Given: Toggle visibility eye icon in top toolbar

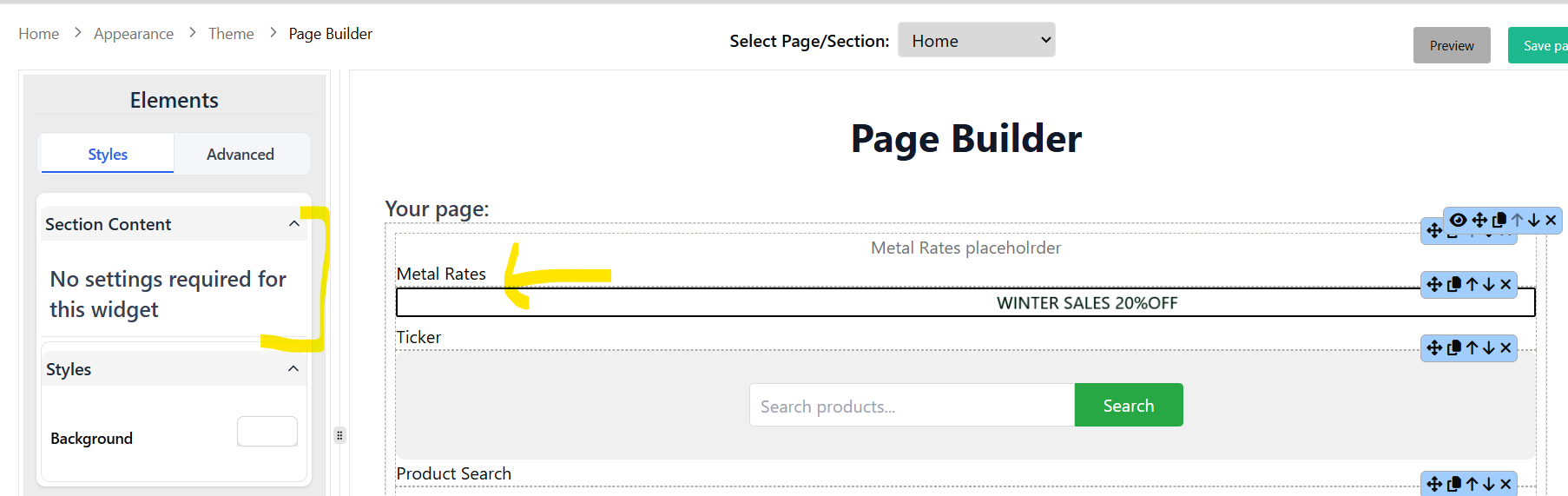Looking at the screenshot, I should click(1459, 220).
